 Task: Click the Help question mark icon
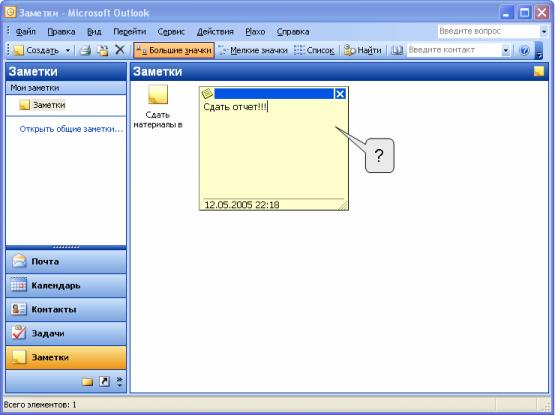coord(524,51)
